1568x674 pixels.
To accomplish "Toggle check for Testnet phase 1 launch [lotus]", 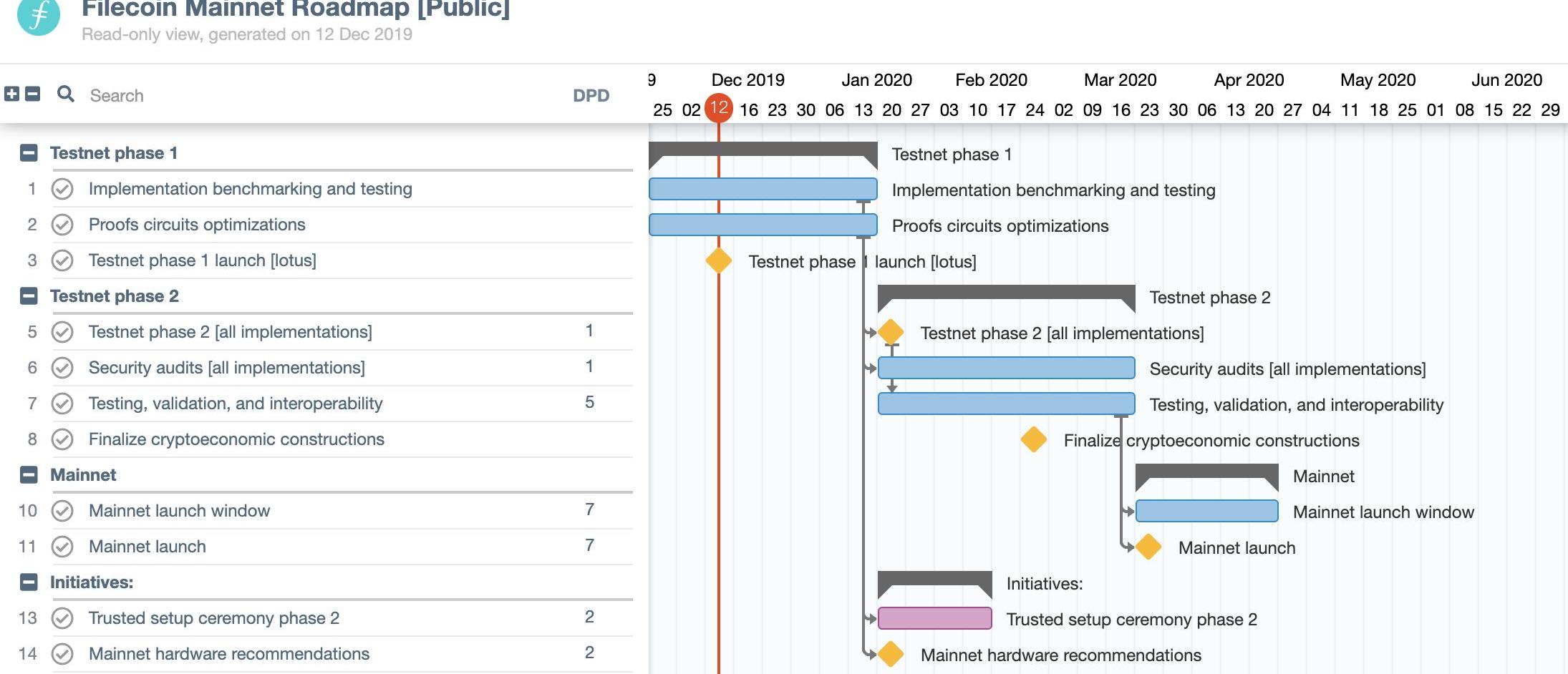I will (62, 260).
